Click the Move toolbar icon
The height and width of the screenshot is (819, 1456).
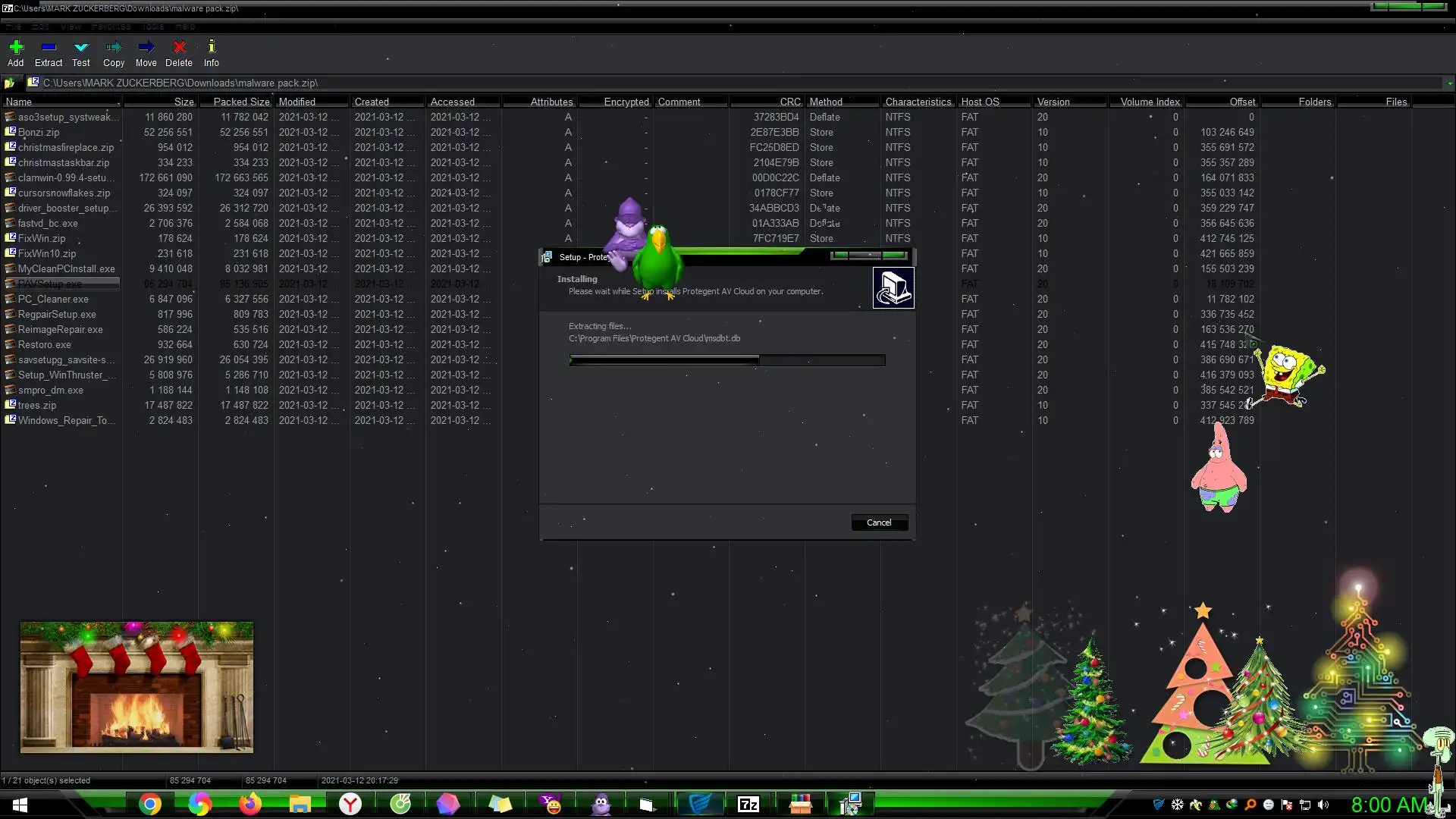click(146, 48)
